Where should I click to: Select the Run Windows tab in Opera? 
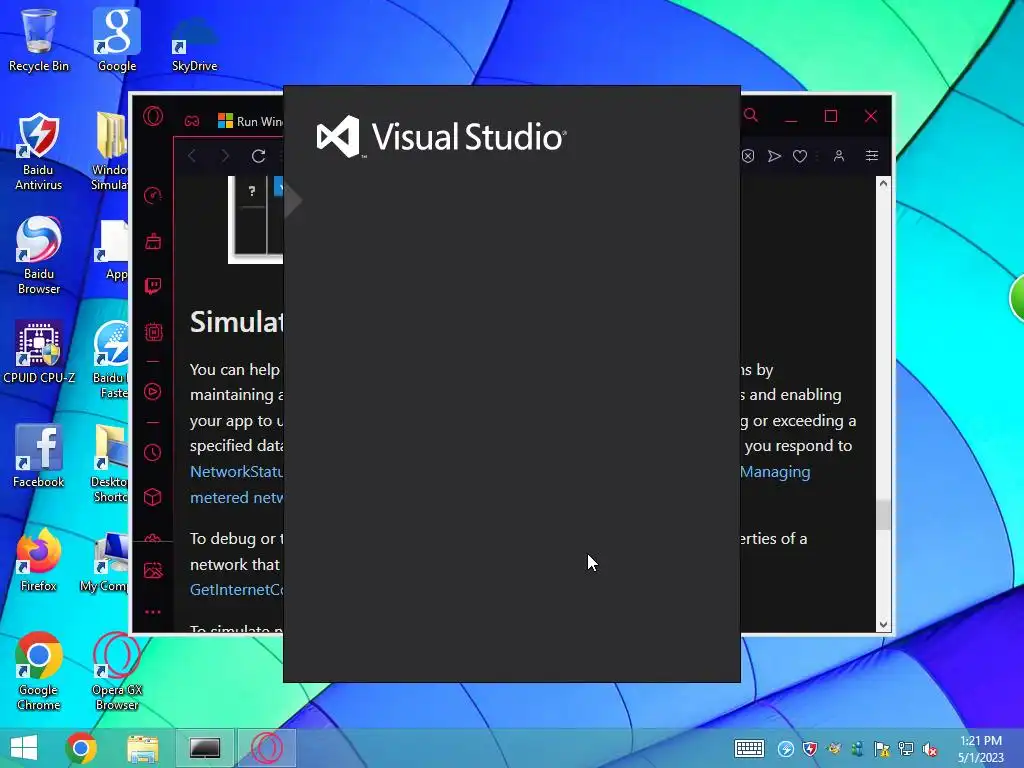pyautogui.click(x=250, y=121)
